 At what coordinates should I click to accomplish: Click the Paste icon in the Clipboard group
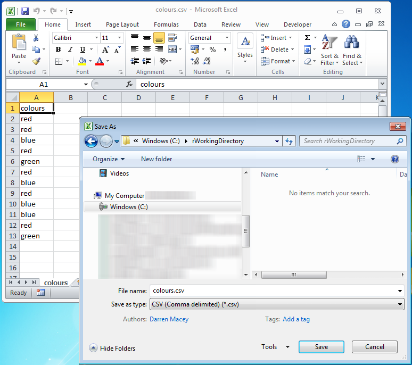[x=19, y=43]
